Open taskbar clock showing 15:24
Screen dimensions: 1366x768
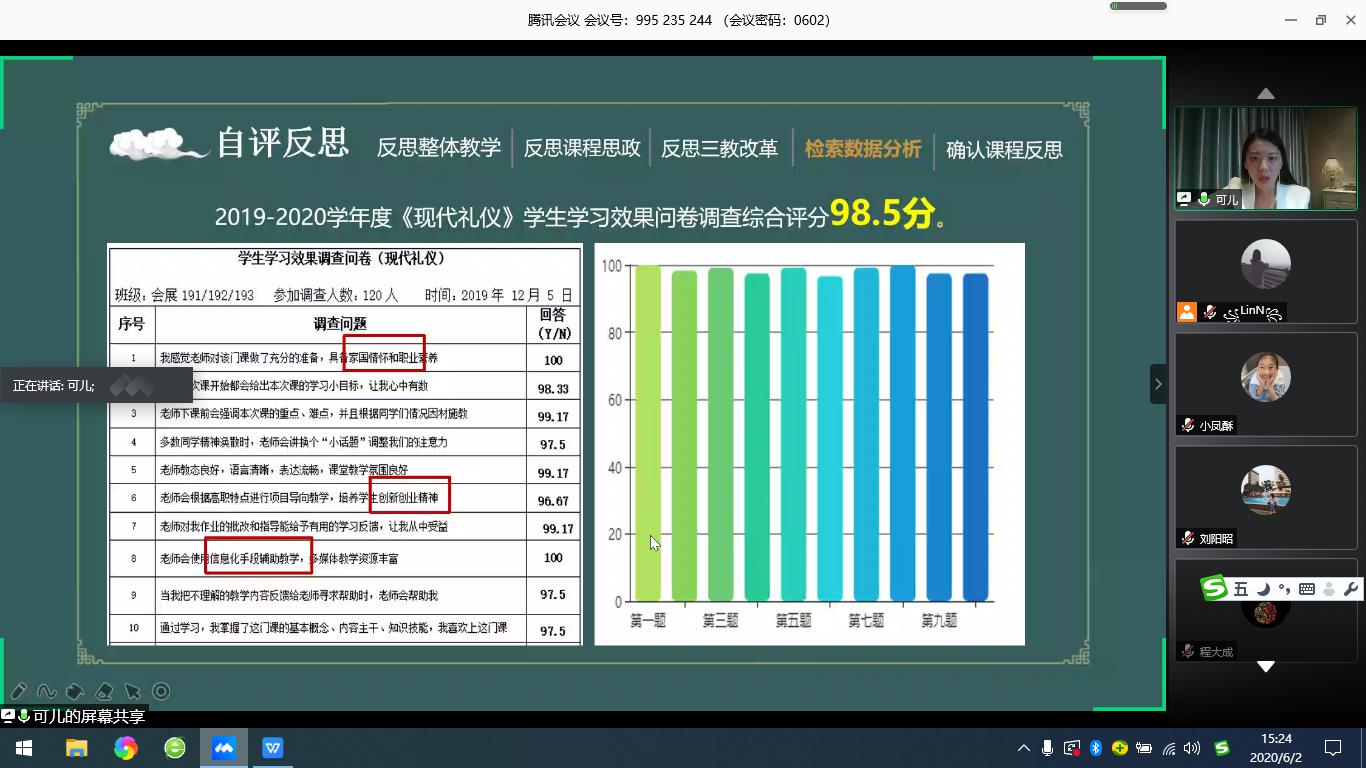coord(1276,748)
